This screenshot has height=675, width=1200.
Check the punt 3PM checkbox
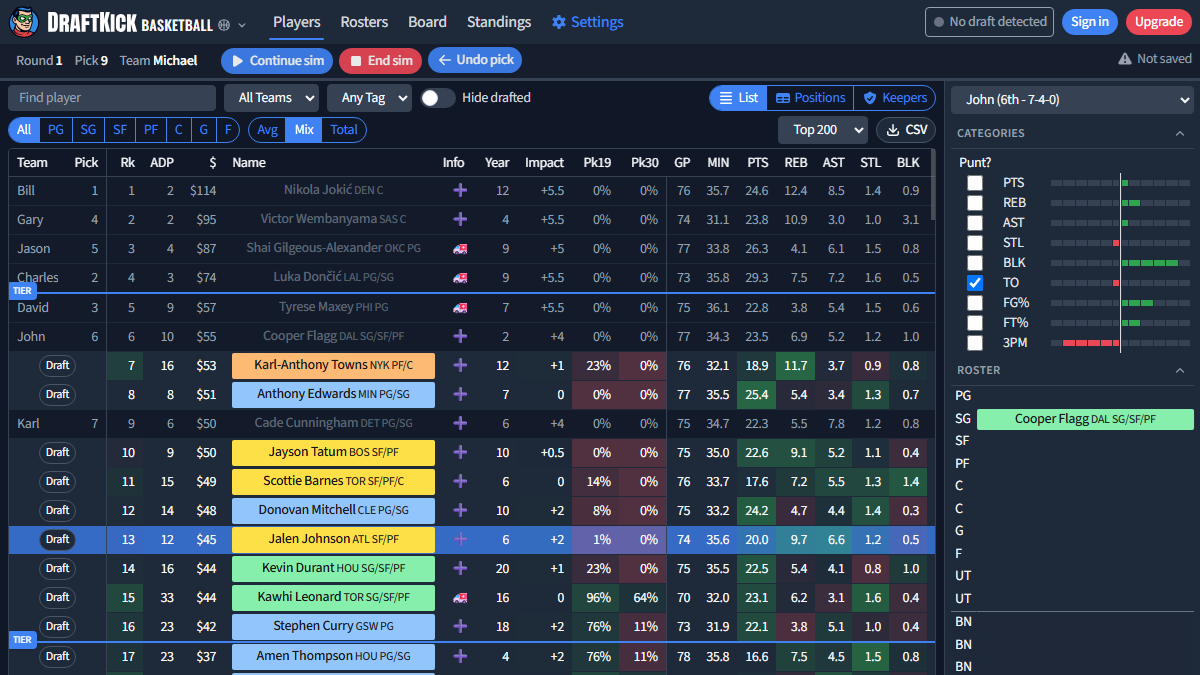975,343
